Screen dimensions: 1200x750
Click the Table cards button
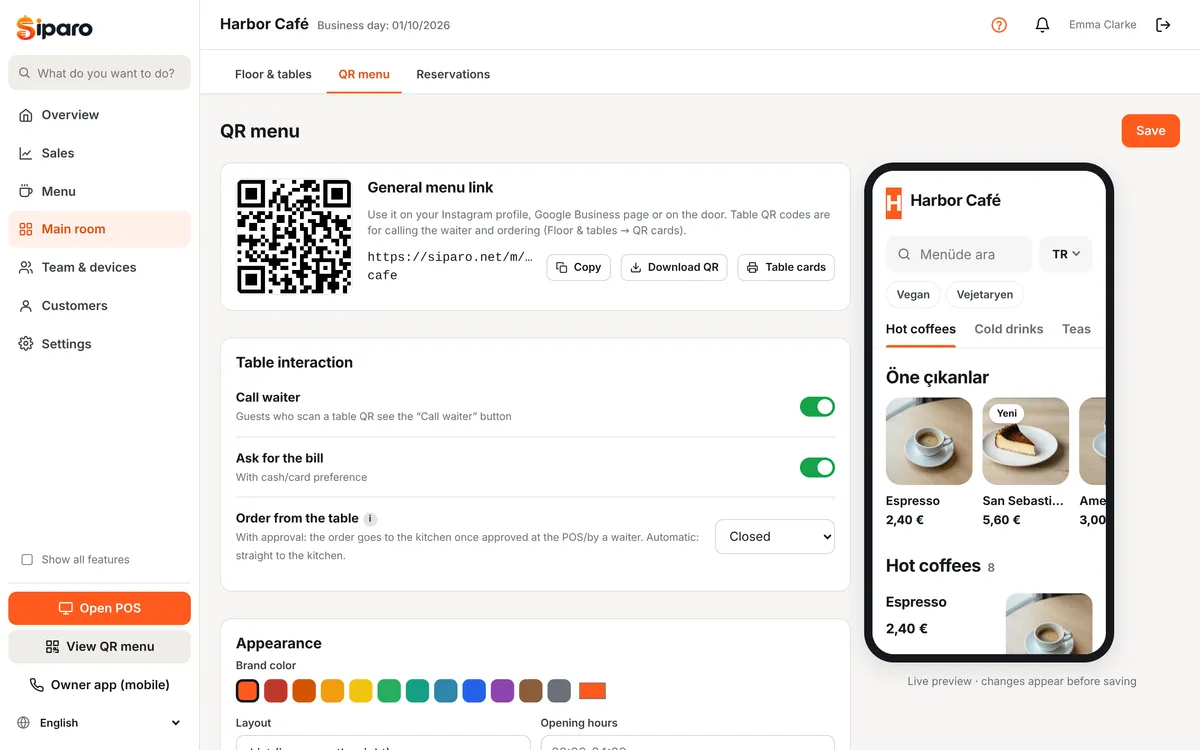[x=786, y=267]
